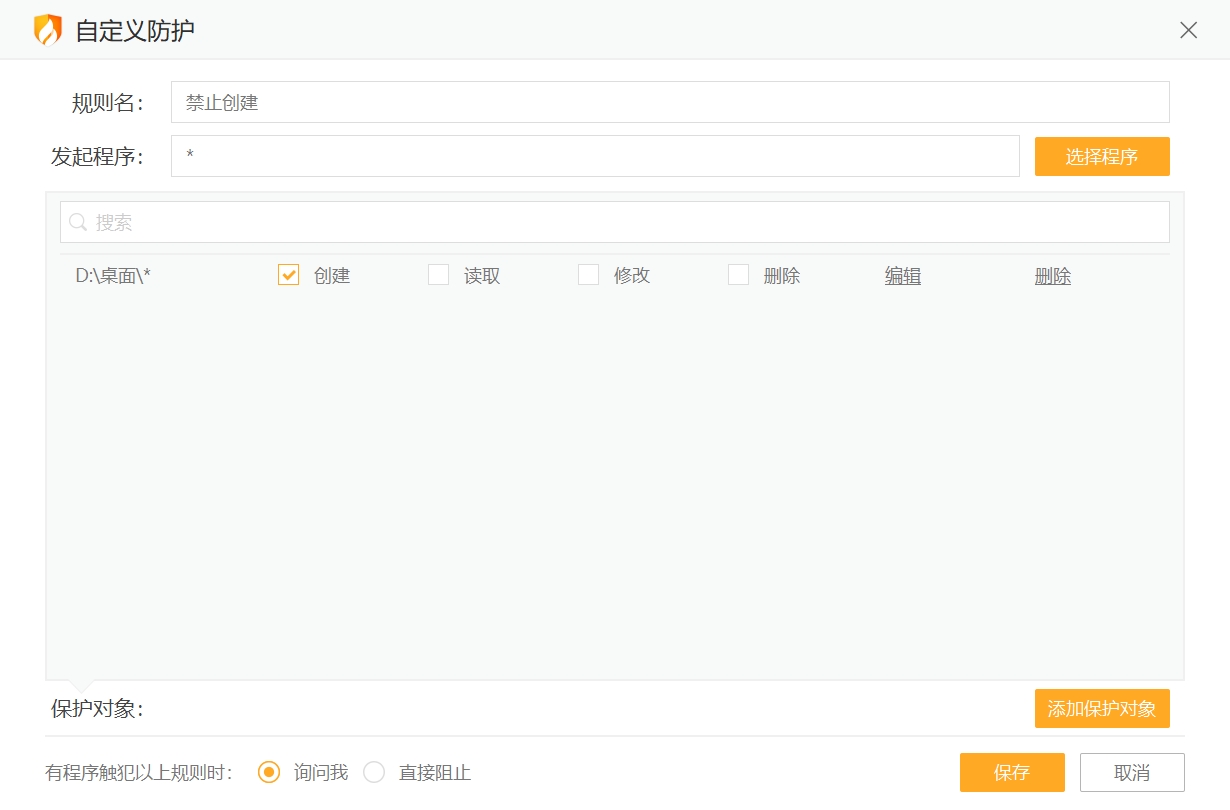Click the search magnifier icon
The width and height of the screenshot is (1230, 810).
tap(78, 221)
